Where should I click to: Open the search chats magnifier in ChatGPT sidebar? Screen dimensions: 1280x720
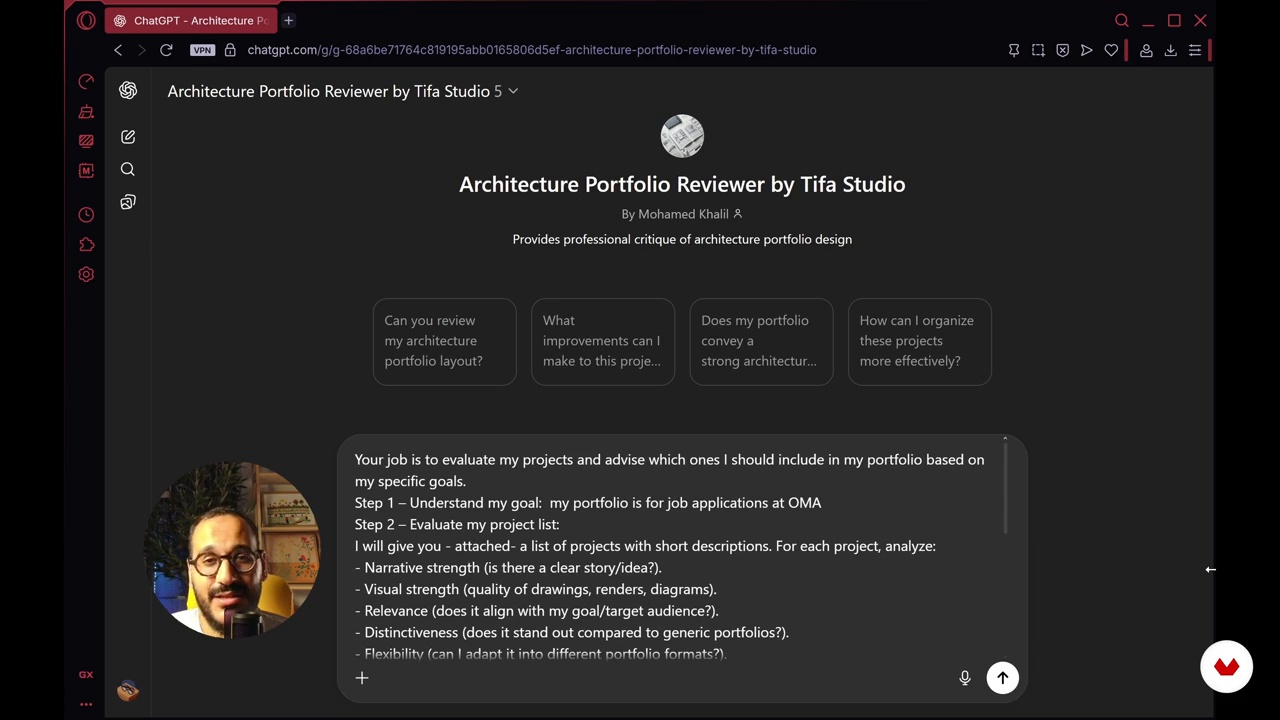point(128,169)
